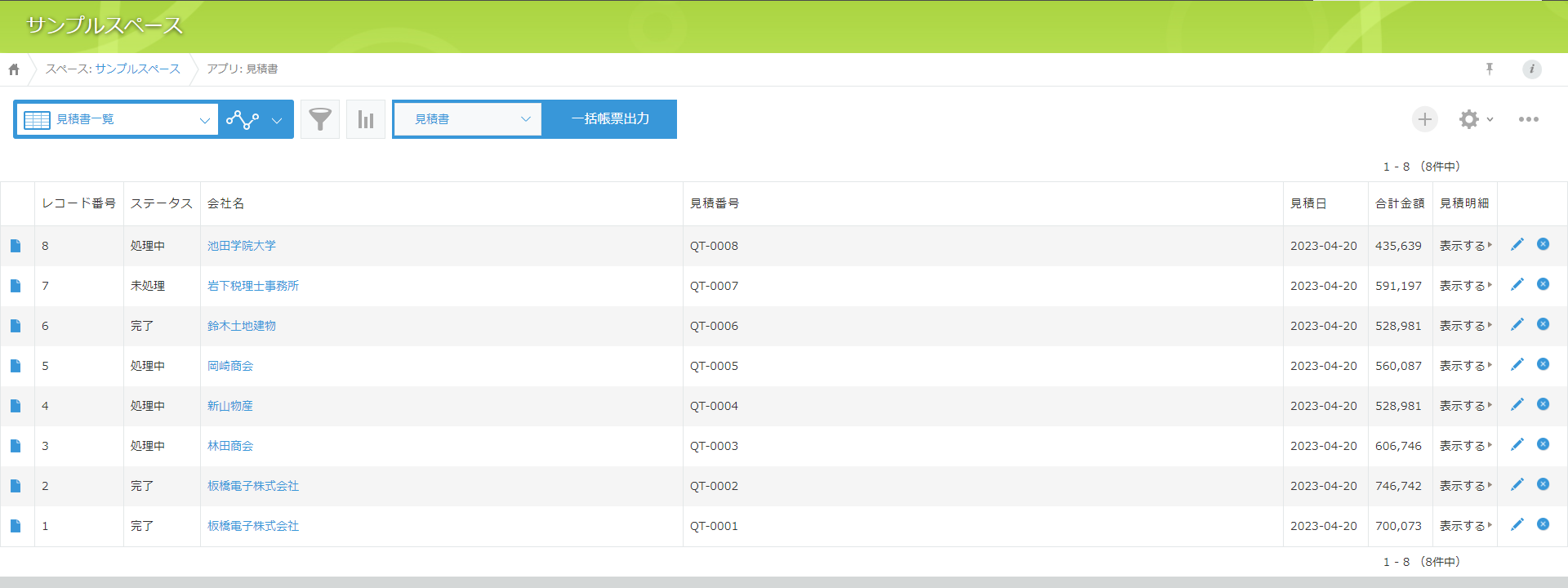Open the 池田学院大学 company link
This screenshot has height=588, width=1568.
(242, 246)
